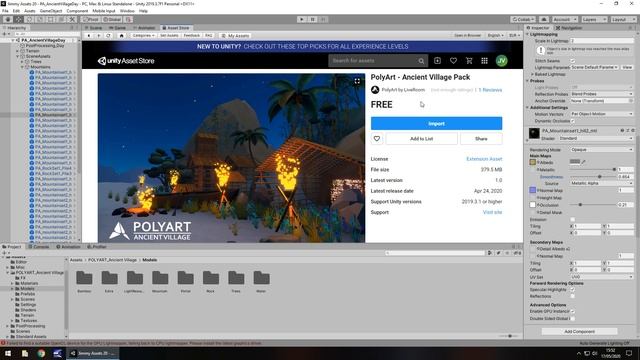Open the Asset Store apps grid
Screen dimensions: 640x360
(x=484, y=60)
